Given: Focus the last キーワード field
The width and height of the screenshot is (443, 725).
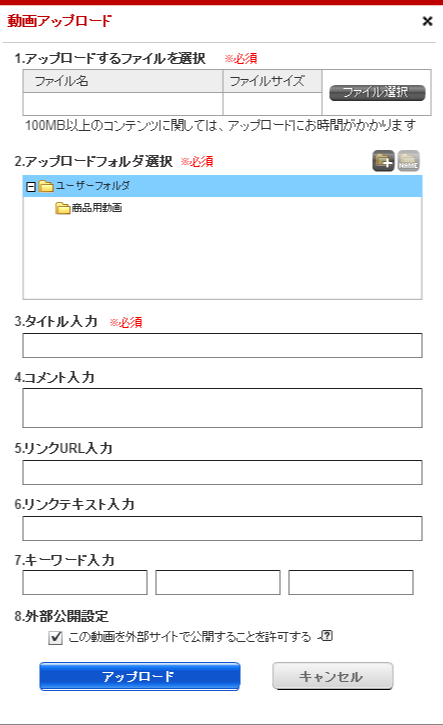Looking at the screenshot, I should [351, 582].
